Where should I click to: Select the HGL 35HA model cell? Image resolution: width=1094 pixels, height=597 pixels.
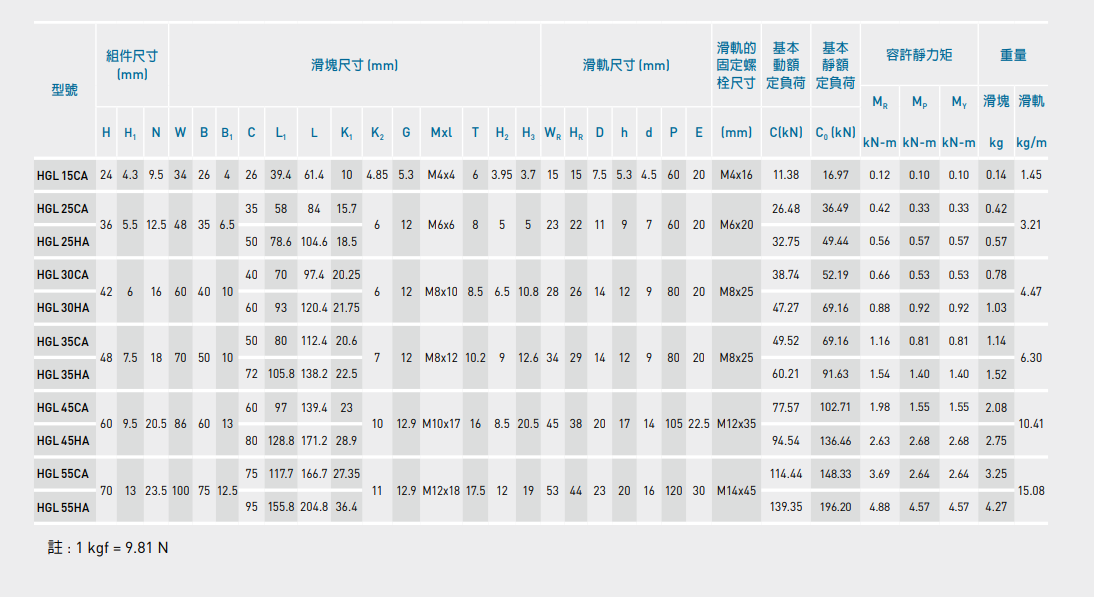point(63,375)
